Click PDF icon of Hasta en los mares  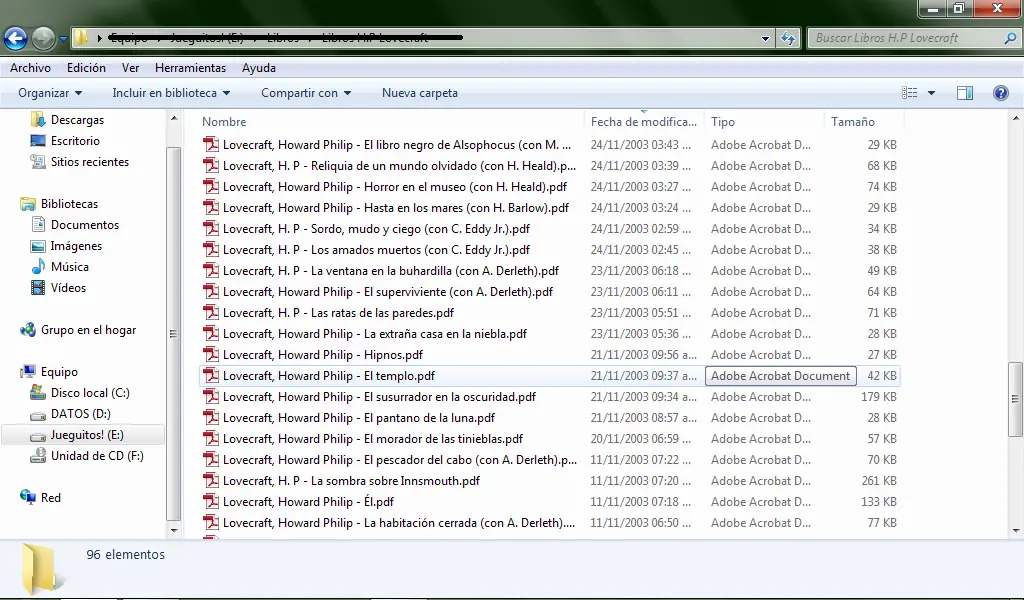[210, 207]
